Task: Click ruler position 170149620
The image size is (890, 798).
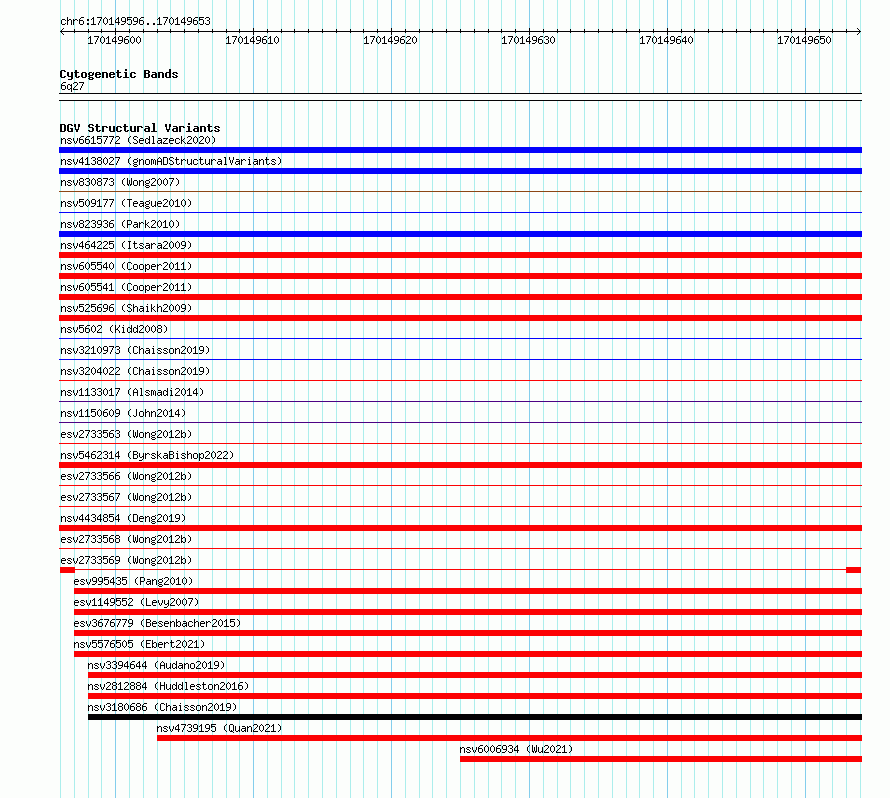Action: pos(390,40)
